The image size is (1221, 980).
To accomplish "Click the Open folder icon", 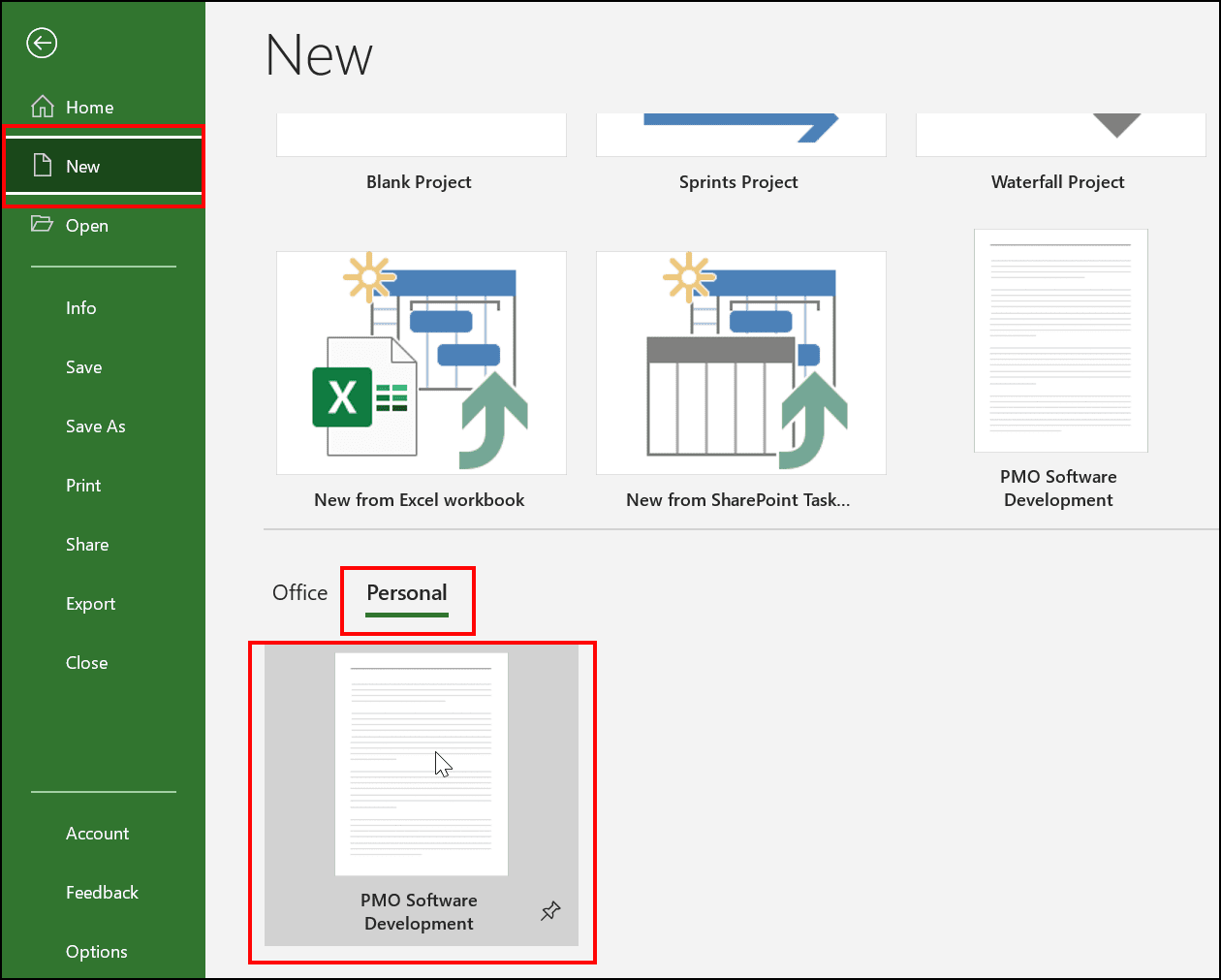I will [x=42, y=225].
